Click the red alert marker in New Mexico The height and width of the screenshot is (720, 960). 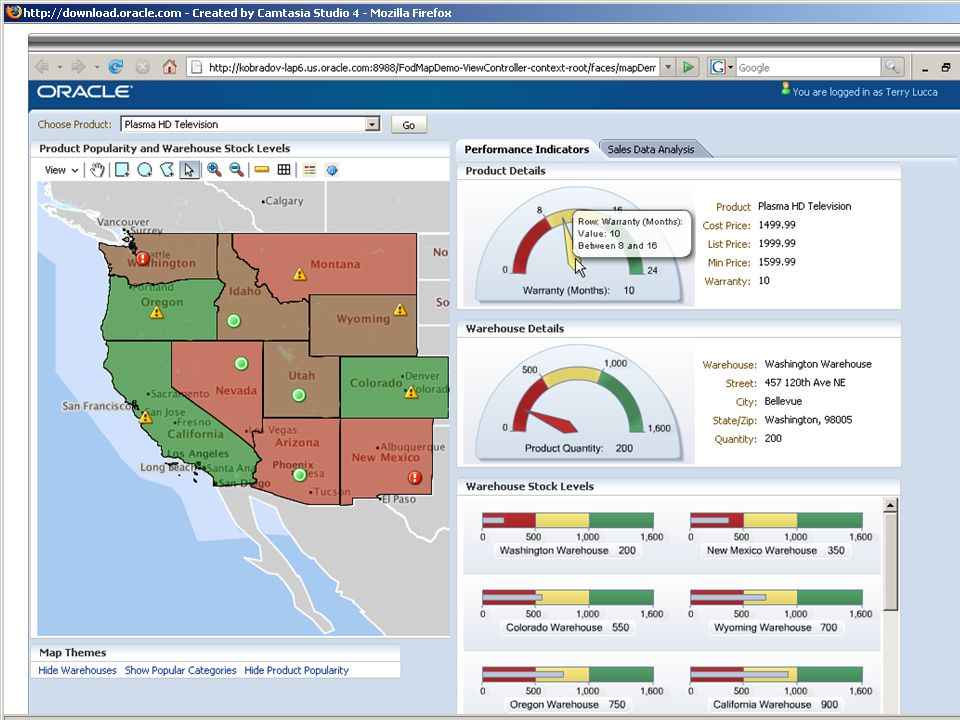(415, 478)
